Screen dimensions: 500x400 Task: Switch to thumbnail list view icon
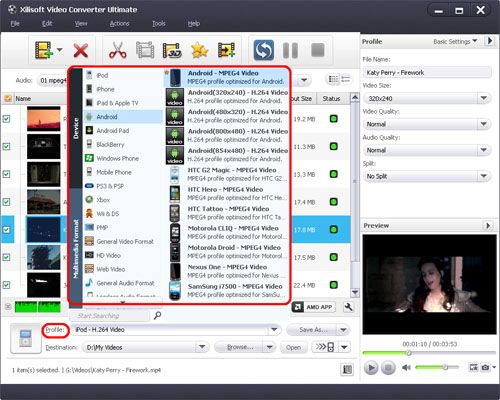pyautogui.click(x=333, y=79)
